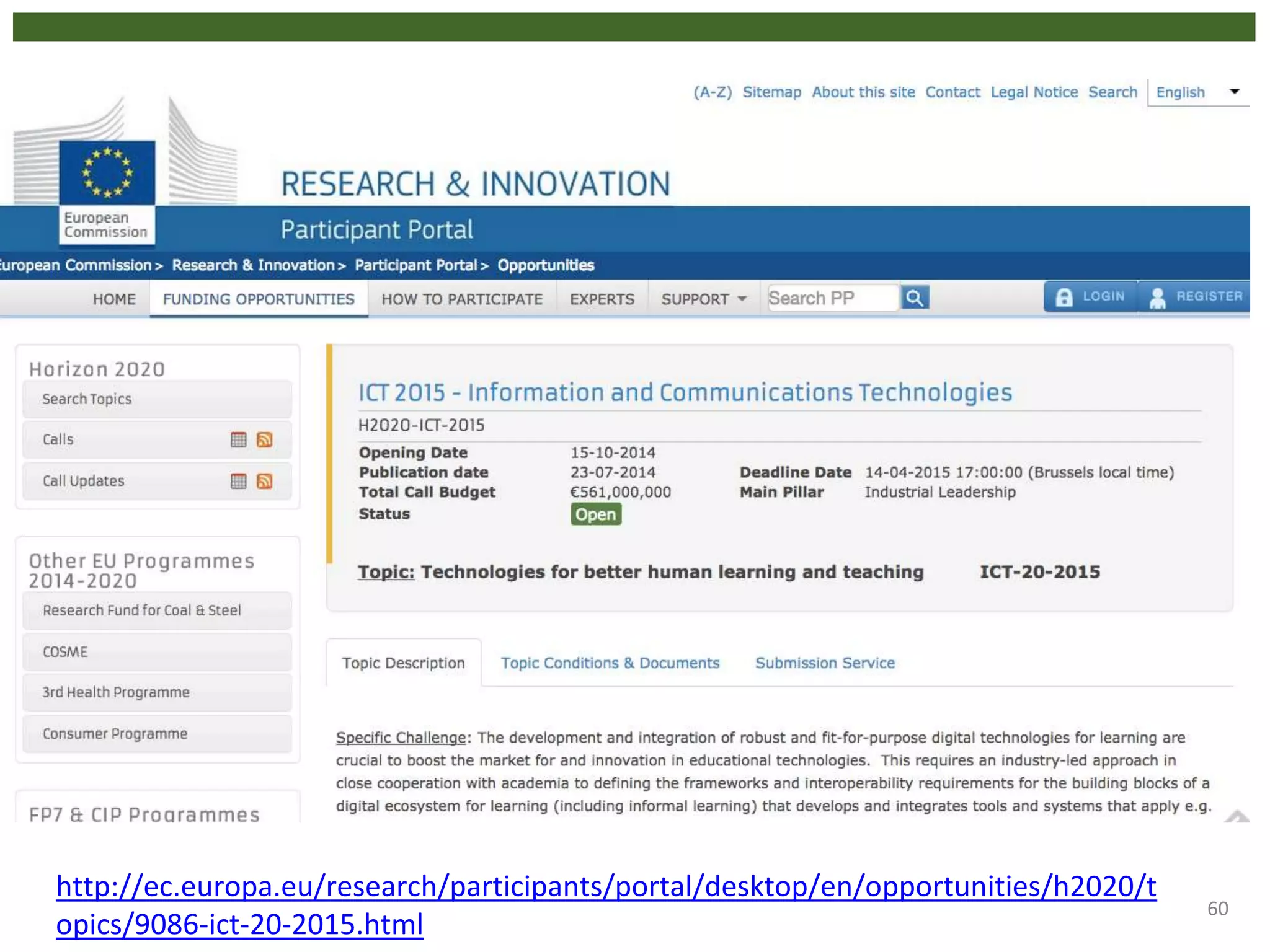
Task: Click the scroll-to-top arrow icon
Action: point(1237,816)
